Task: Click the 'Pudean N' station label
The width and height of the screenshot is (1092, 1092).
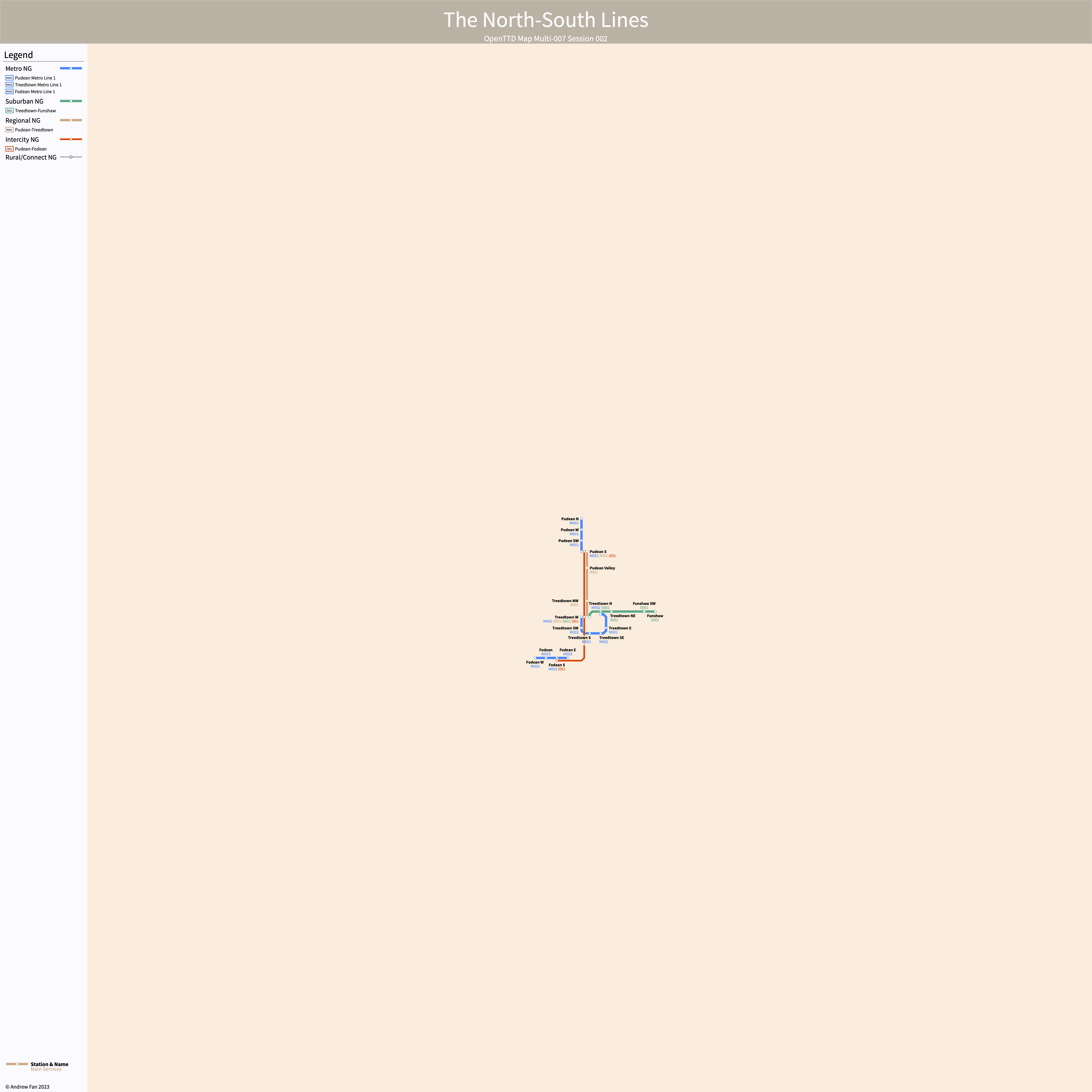Action: pos(570,519)
